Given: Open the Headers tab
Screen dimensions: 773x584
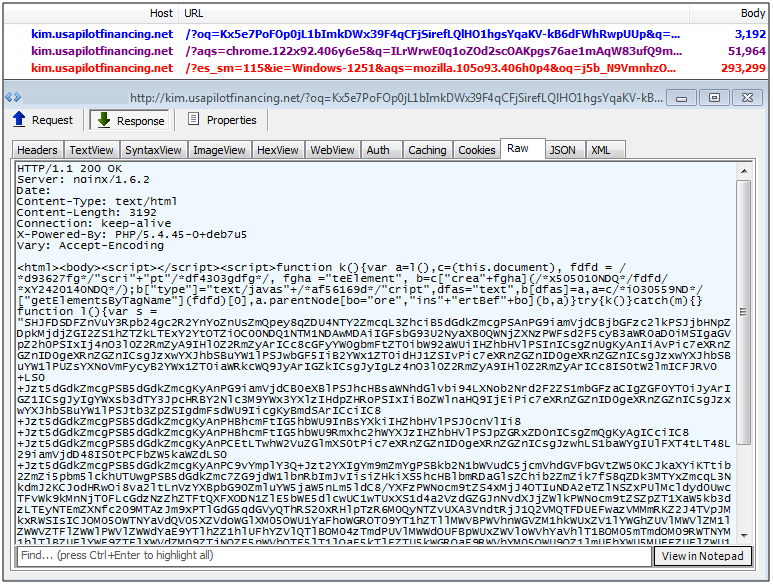Looking at the screenshot, I should 37,150.
